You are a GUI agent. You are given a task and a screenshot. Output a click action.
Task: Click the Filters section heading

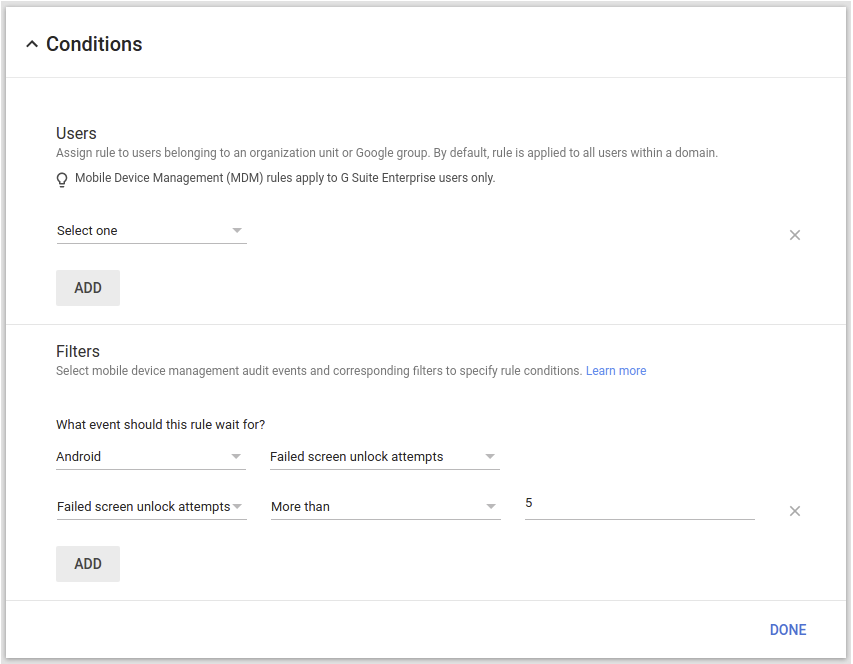(78, 351)
